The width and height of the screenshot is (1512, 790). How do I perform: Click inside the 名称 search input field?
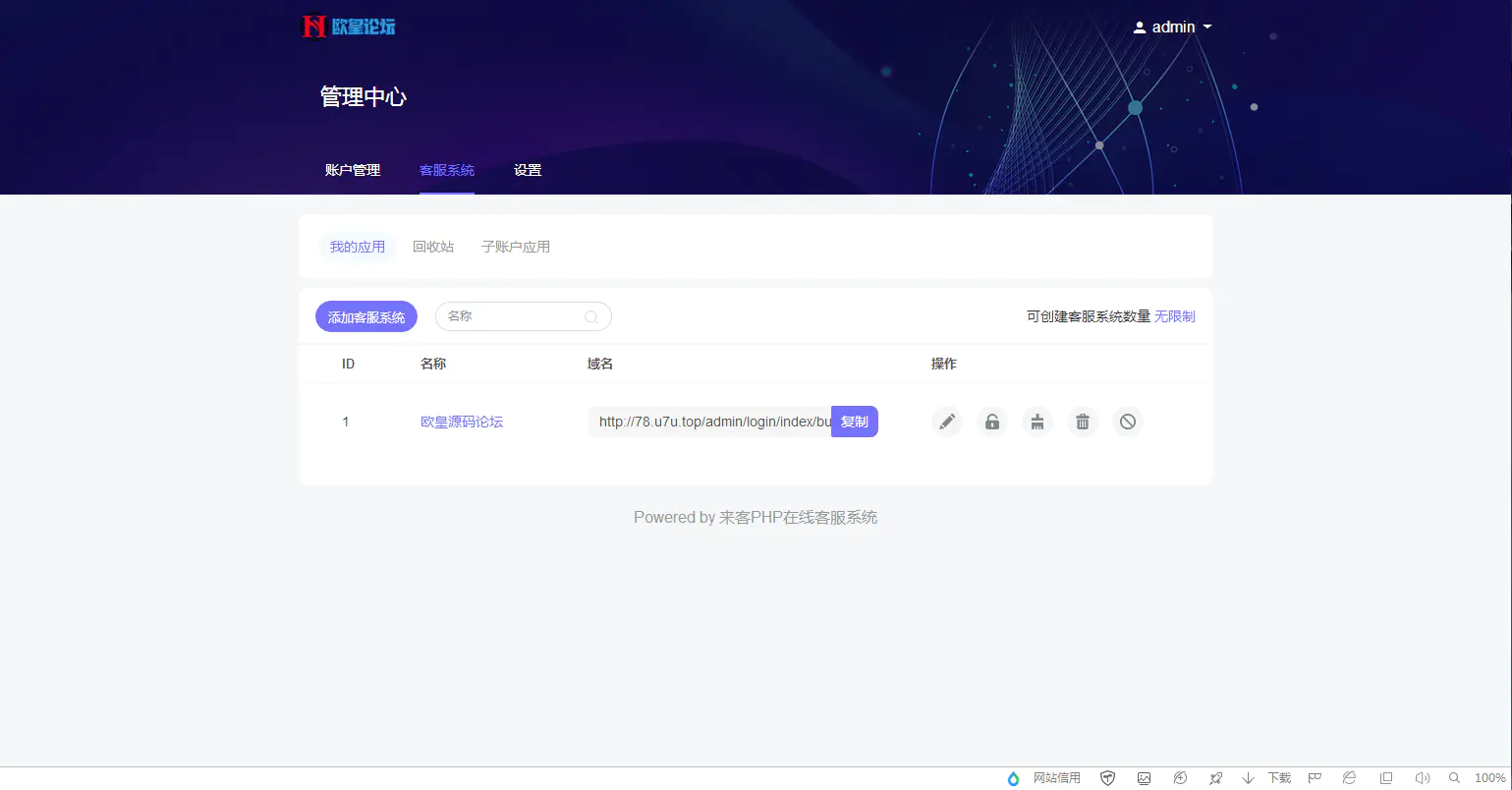(511, 316)
